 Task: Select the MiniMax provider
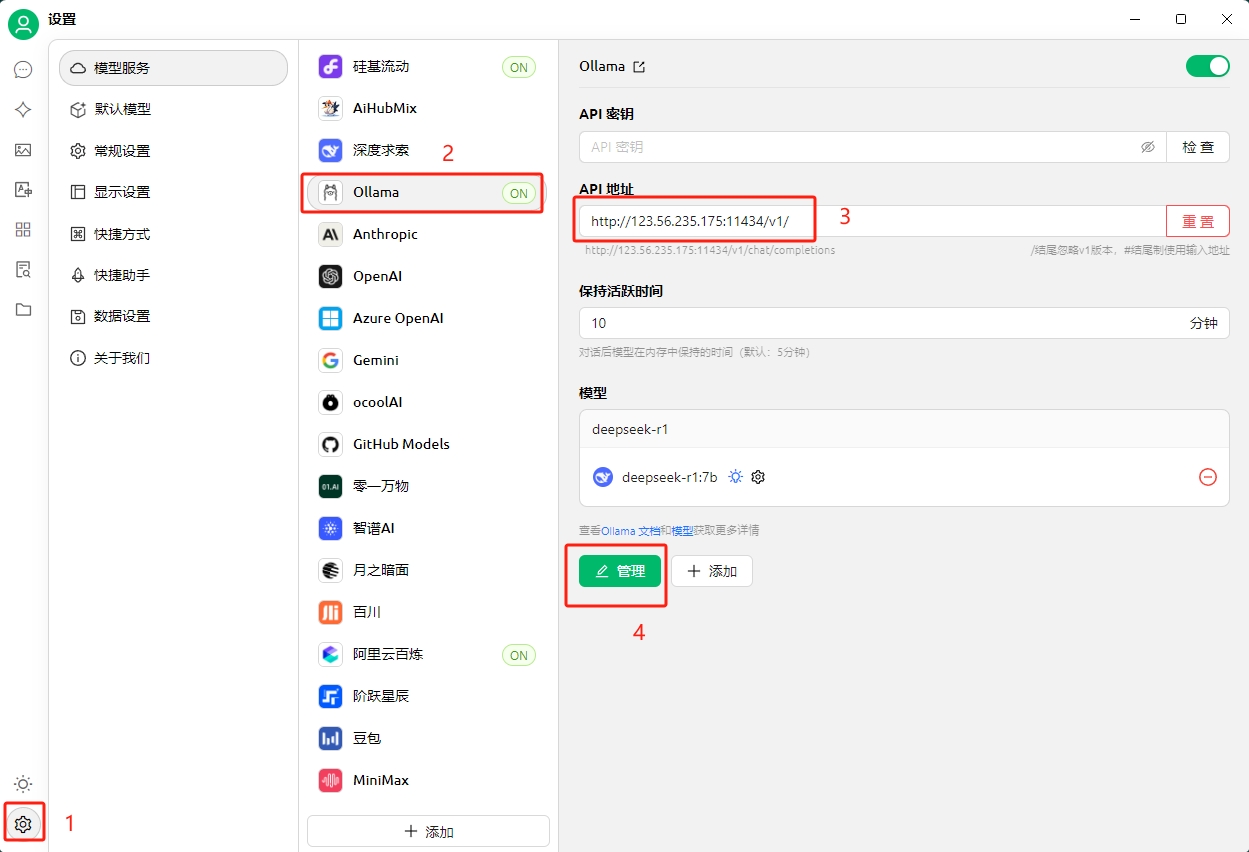coord(427,780)
